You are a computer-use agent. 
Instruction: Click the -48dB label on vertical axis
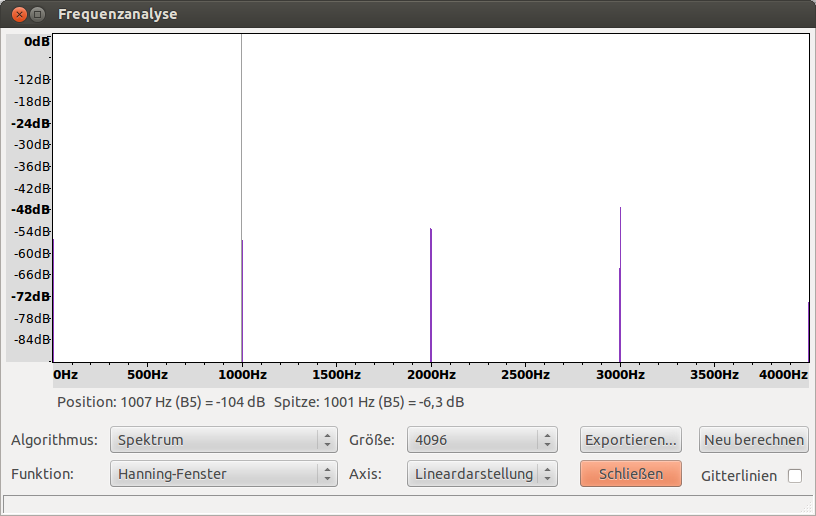tap(31, 210)
